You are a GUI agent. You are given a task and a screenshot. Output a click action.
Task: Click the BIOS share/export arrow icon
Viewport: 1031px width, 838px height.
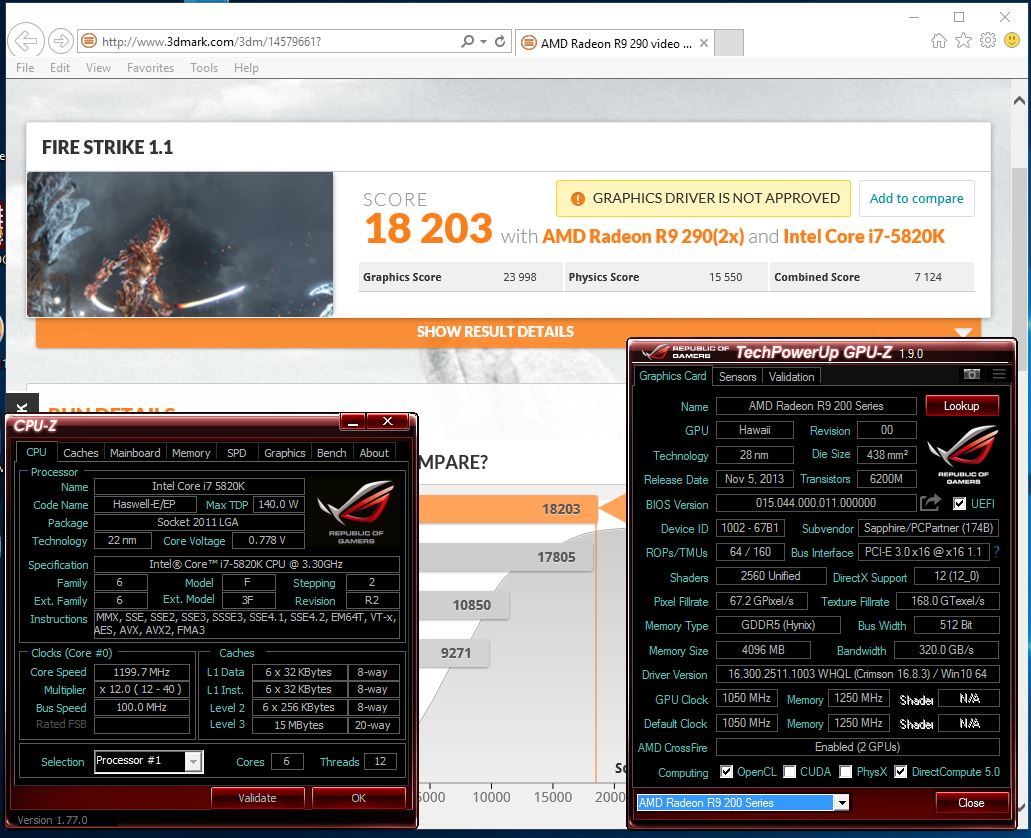click(x=930, y=503)
